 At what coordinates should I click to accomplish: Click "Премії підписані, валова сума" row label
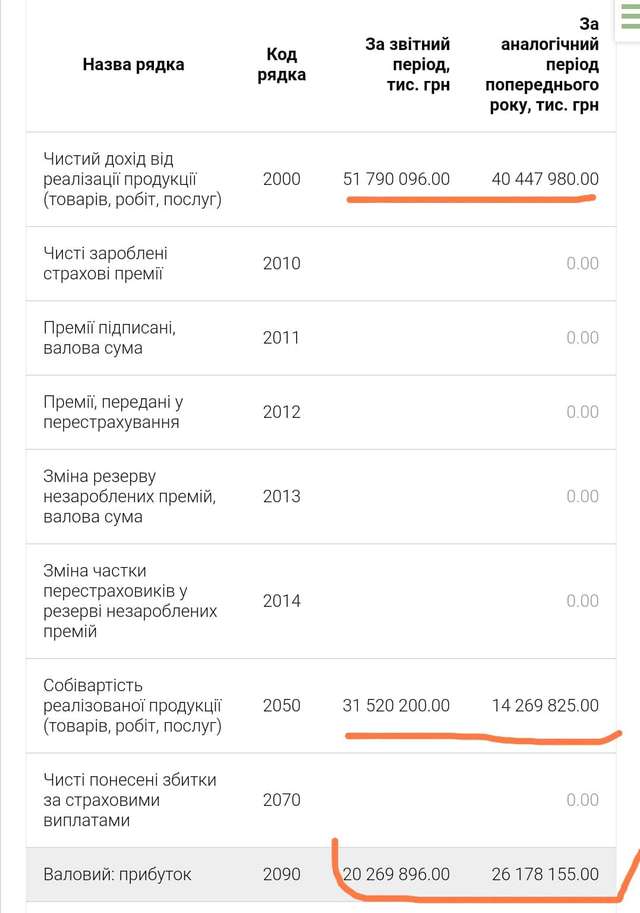(x=110, y=338)
